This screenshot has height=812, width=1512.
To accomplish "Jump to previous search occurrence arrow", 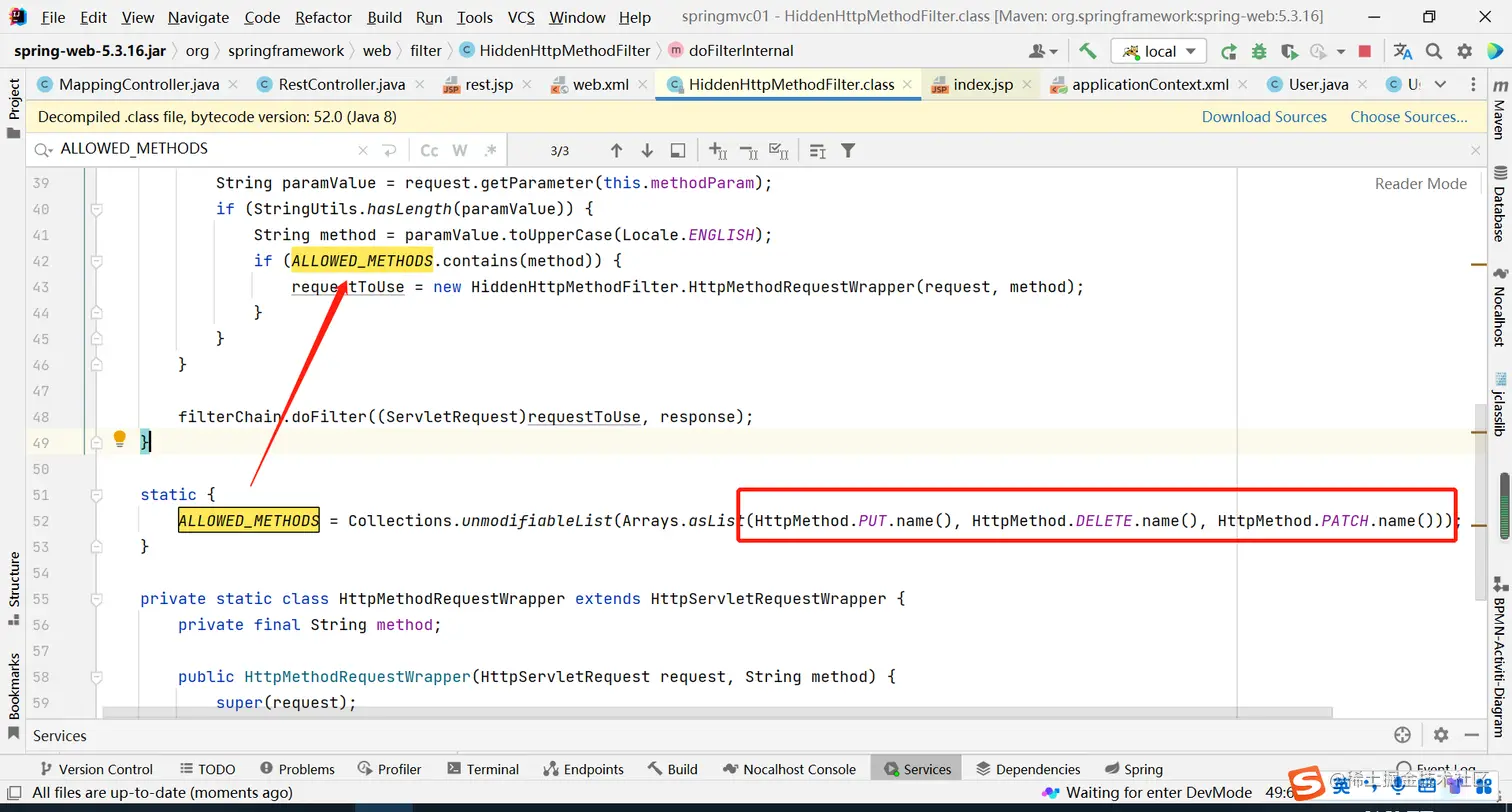I will 616,150.
